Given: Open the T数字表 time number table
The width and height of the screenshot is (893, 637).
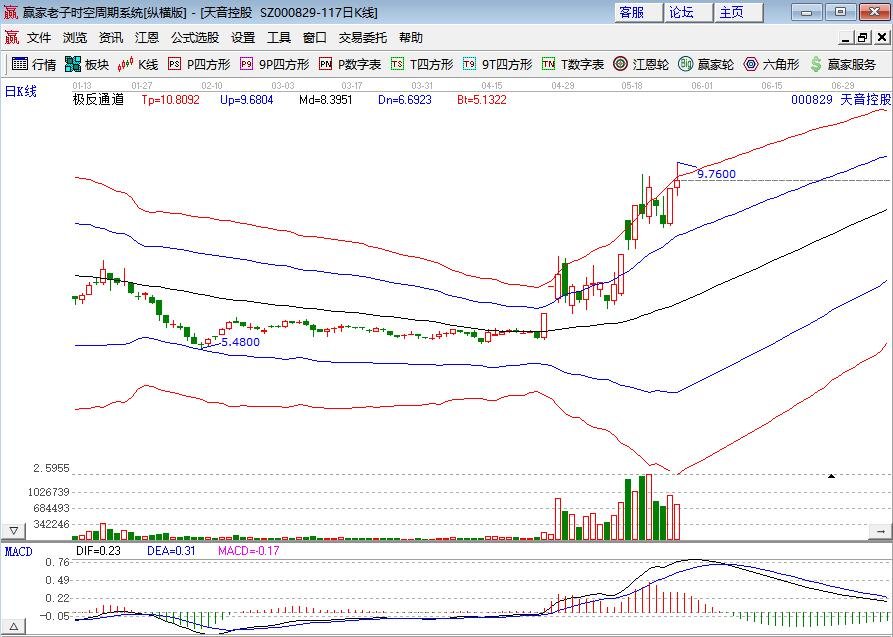Looking at the screenshot, I should point(573,64).
